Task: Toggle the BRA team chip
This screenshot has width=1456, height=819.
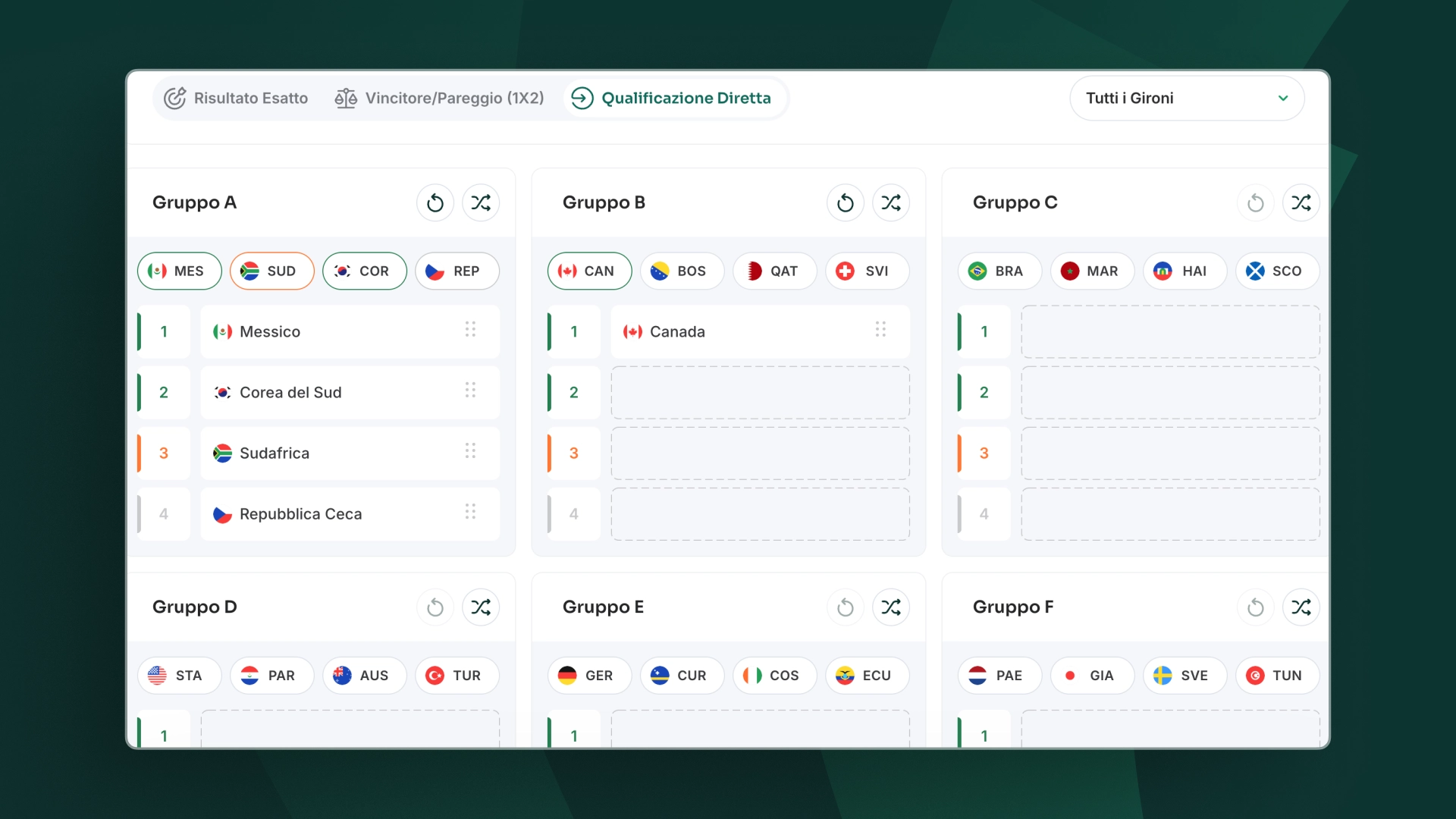Action: (x=1000, y=271)
